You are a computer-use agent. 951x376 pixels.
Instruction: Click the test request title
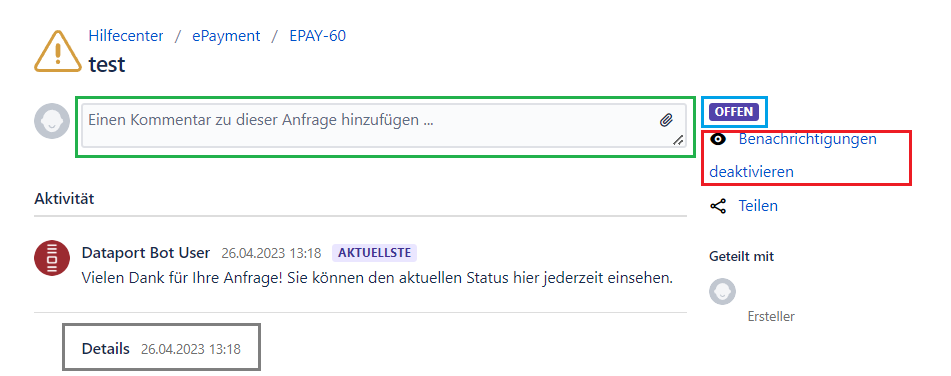click(x=107, y=64)
